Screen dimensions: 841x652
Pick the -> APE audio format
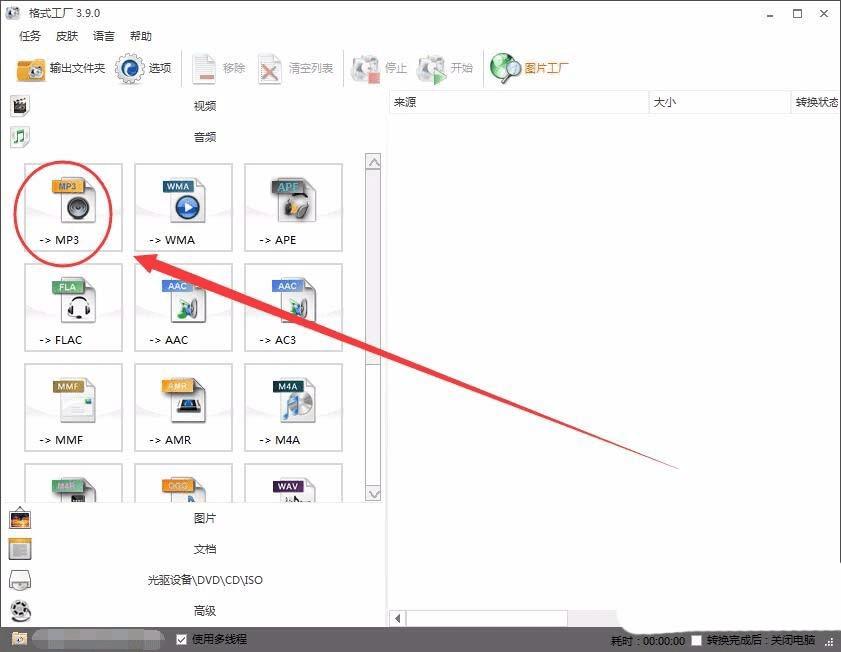pos(293,208)
